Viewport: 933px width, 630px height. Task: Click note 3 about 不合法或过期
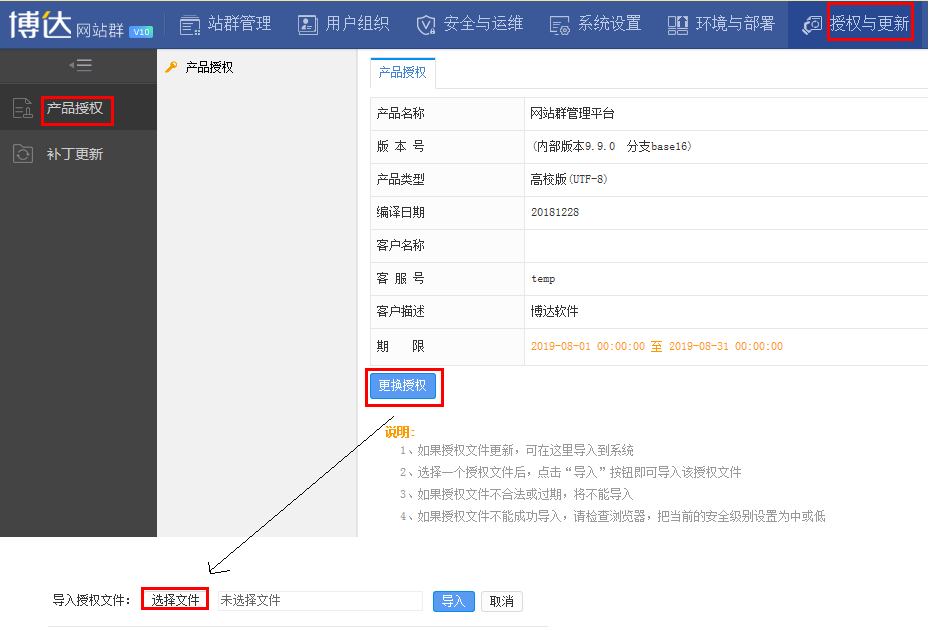tap(516, 494)
